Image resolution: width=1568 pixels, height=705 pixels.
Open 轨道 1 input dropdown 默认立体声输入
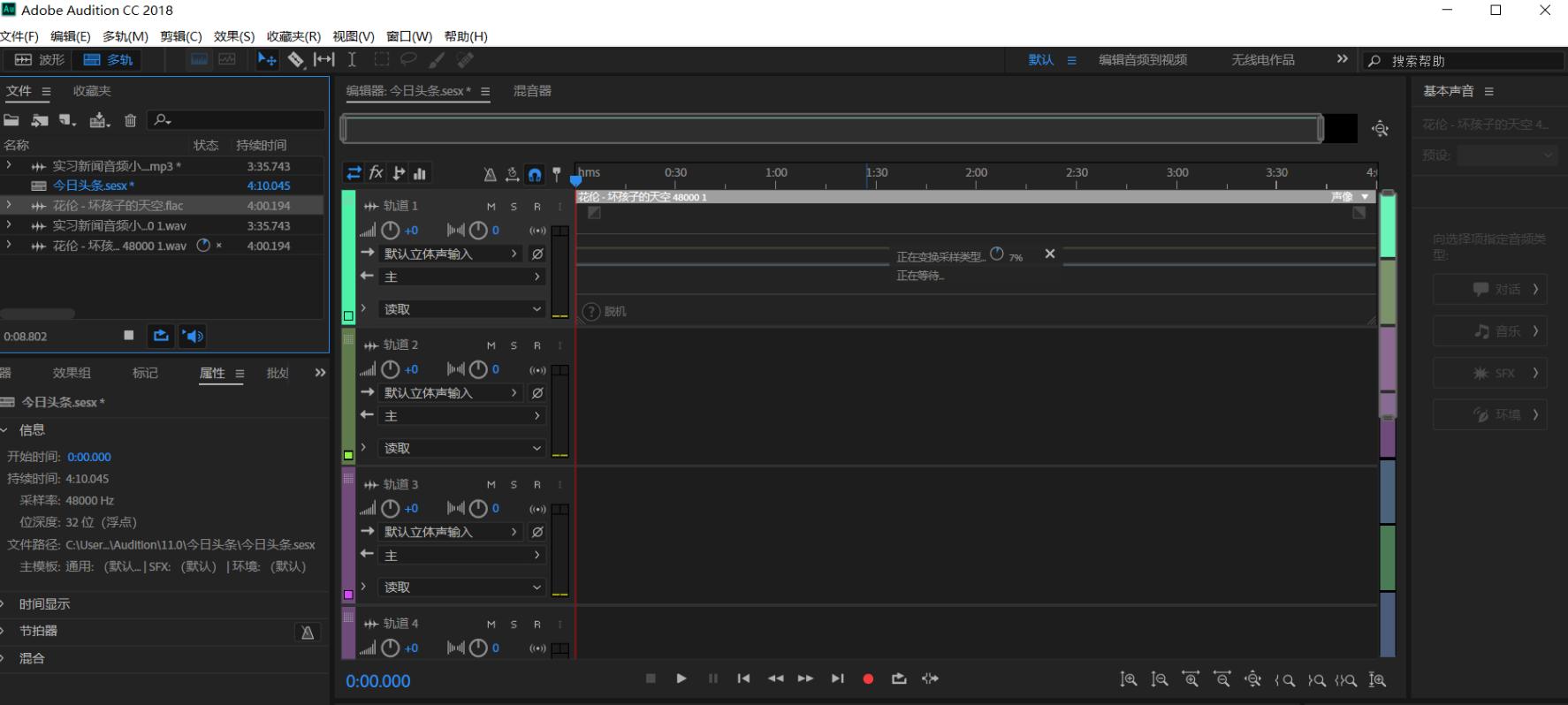click(451, 254)
